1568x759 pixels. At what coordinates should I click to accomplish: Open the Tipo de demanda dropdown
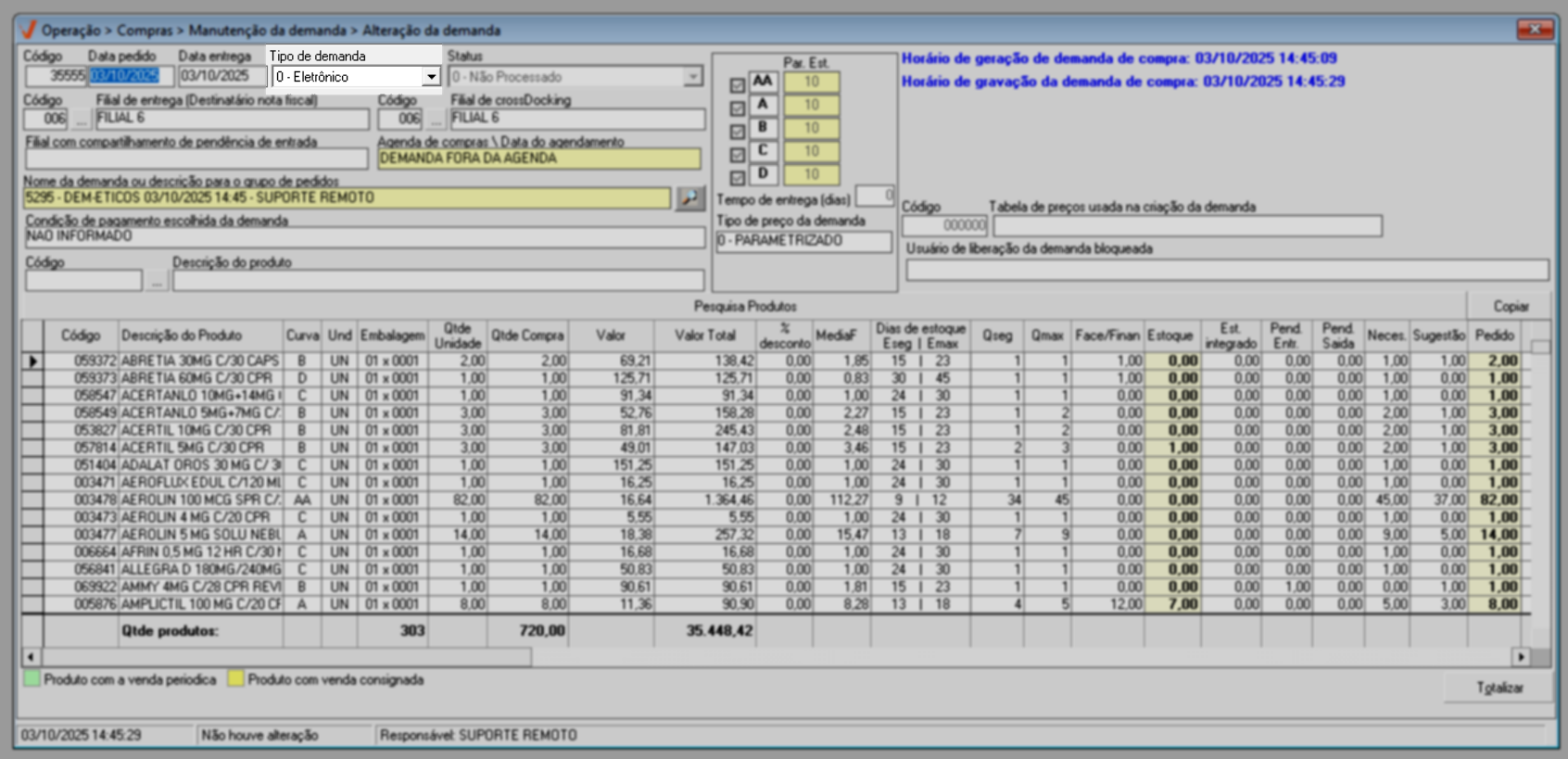[431, 77]
